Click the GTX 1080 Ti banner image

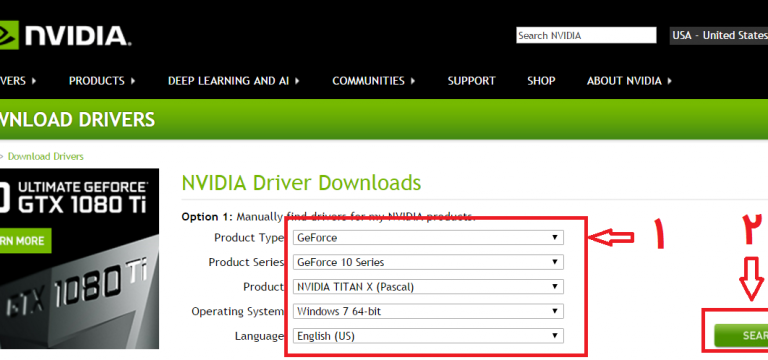(x=79, y=259)
